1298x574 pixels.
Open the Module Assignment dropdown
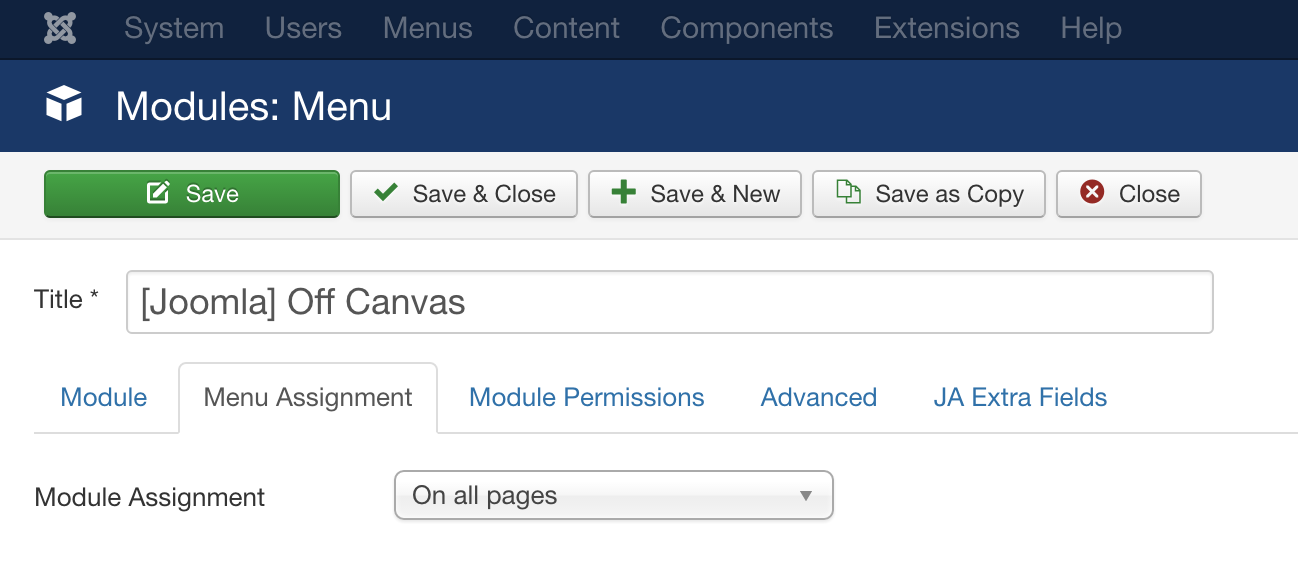[614, 496]
